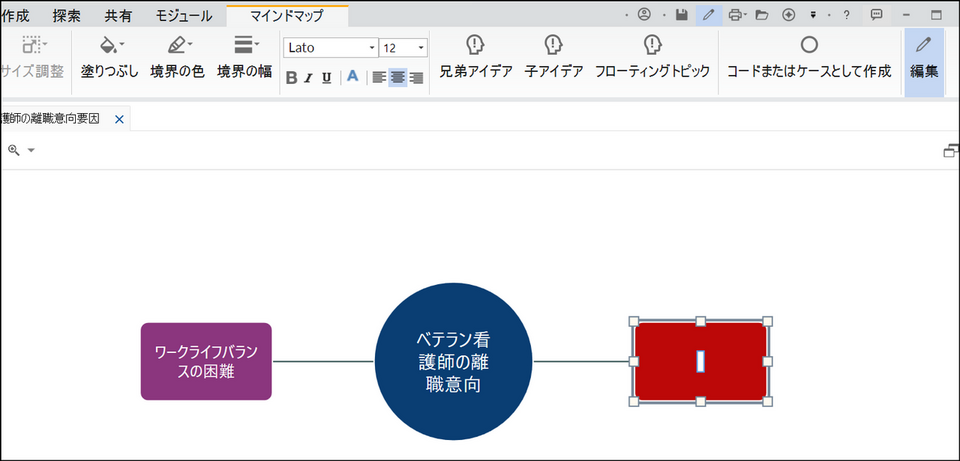Expand the font size 12 dropdown
The image size is (960, 461).
click(x=421, y=48)
